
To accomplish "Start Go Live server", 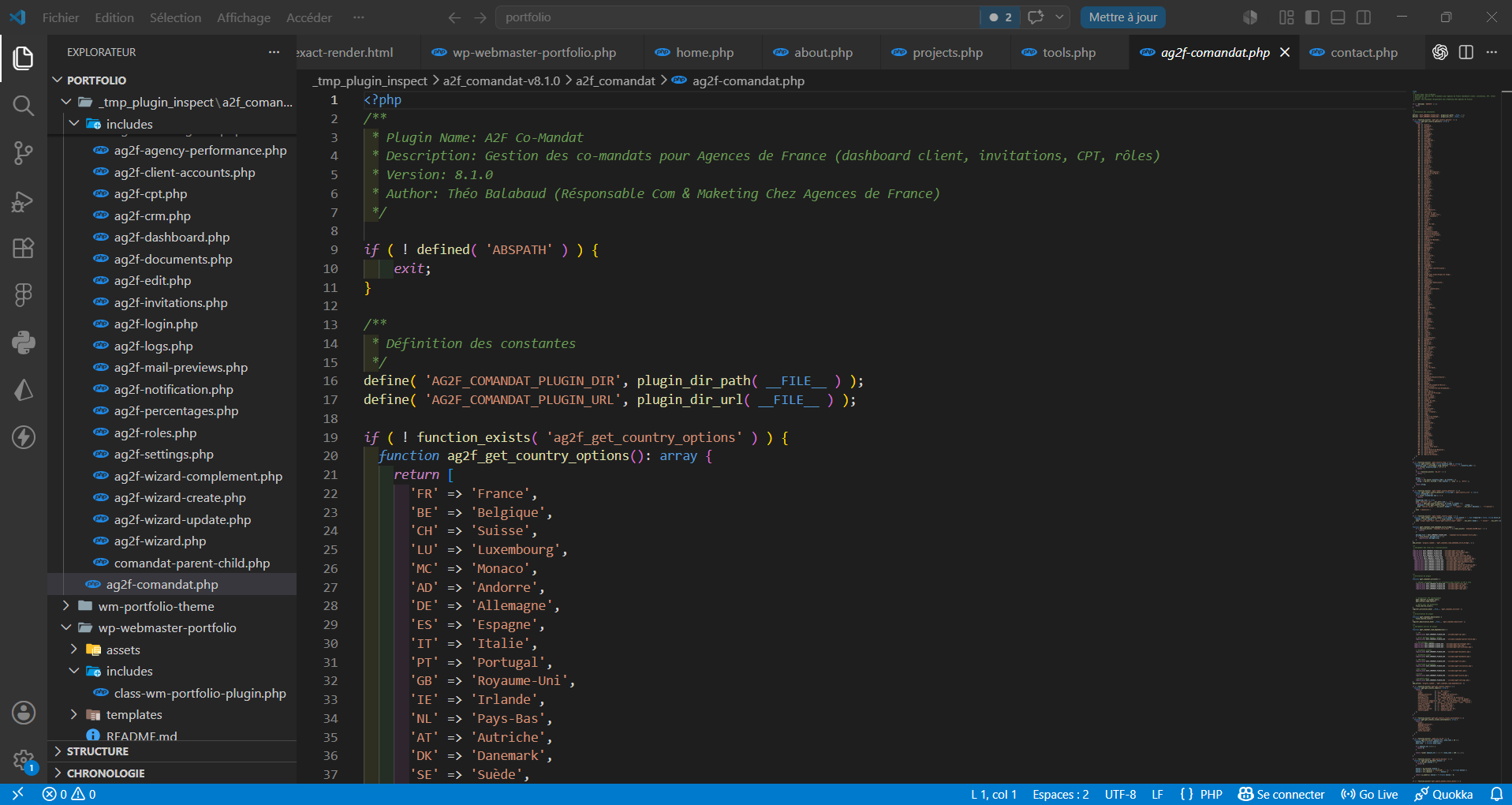I will click(1369, 794).
